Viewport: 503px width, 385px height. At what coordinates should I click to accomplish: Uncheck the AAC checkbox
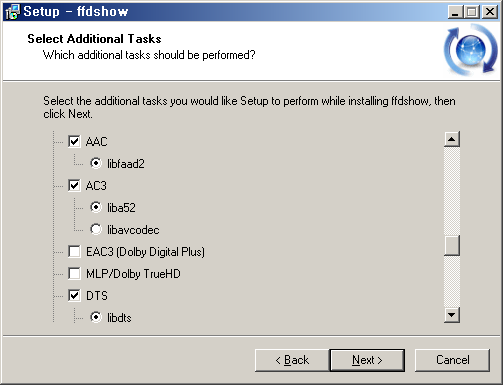tap(74, 141)
